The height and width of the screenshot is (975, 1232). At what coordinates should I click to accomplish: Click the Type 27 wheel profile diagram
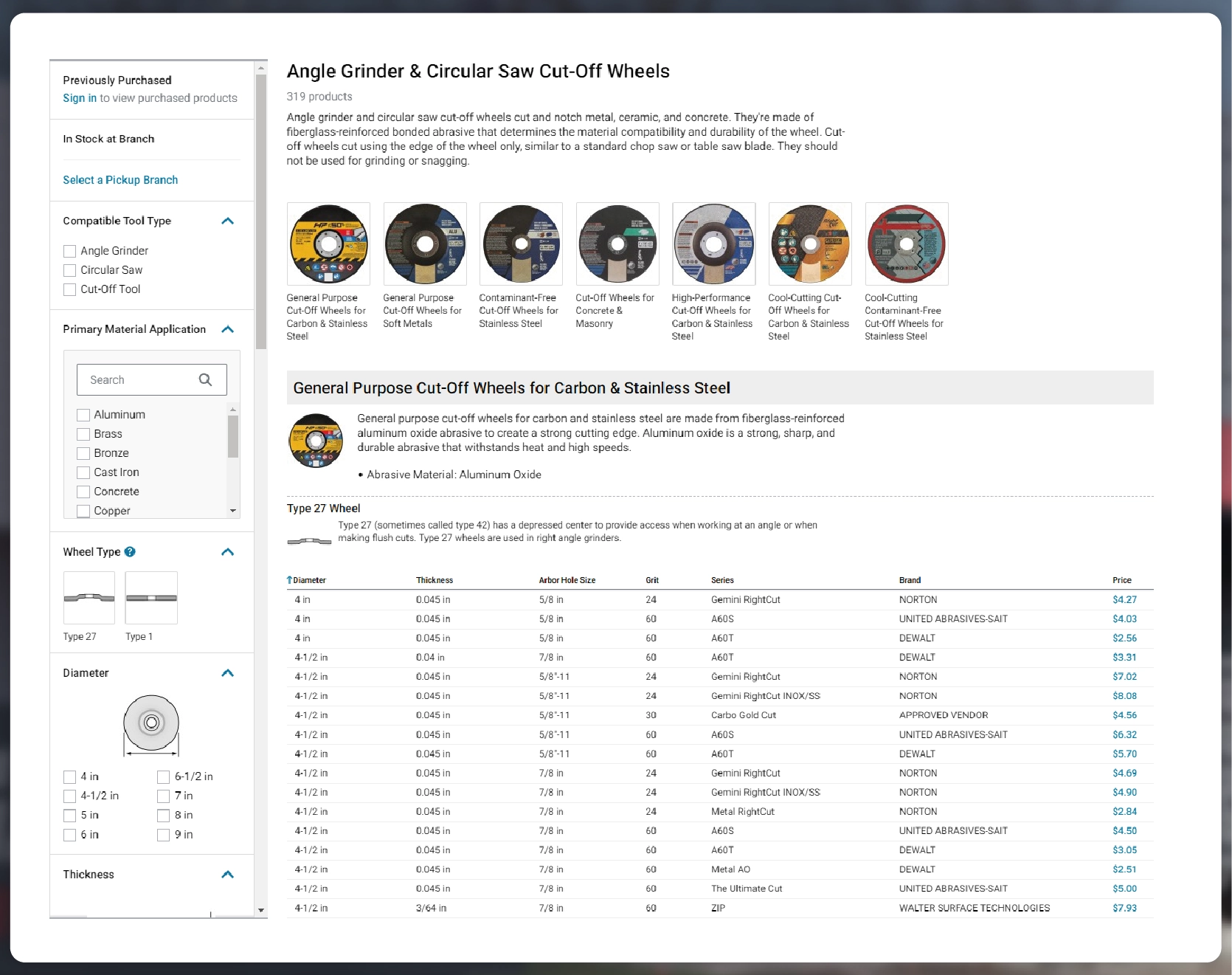310,541
